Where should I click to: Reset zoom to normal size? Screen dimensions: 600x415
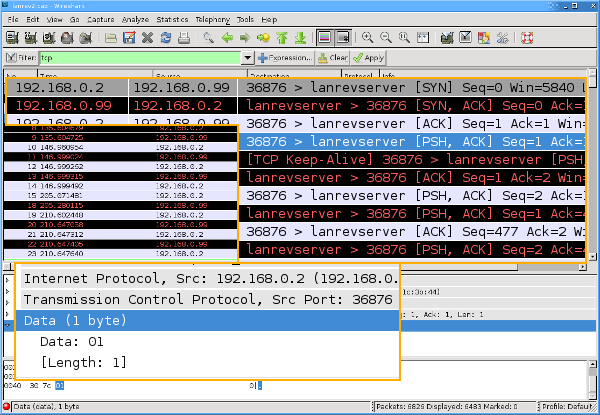pyautogui.click(x=404, y=37)
